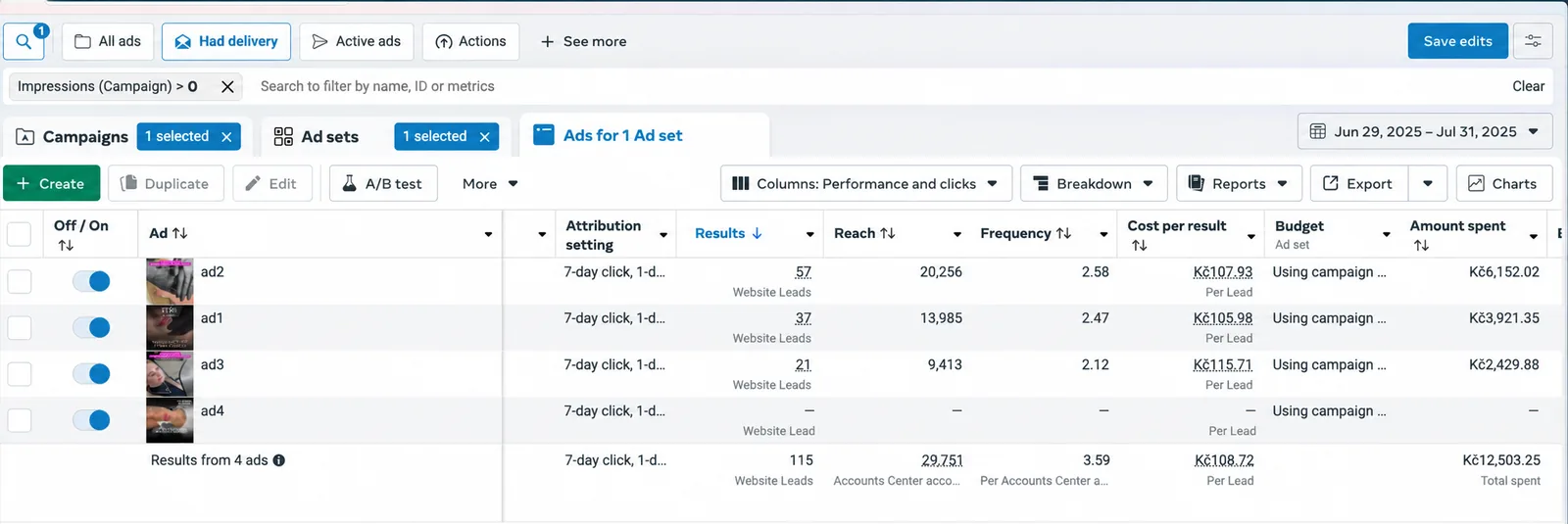Viewport: 1568px width, 524px height.
Task: Turn off the ad1 toggle
Action: (x=91, y=327)
